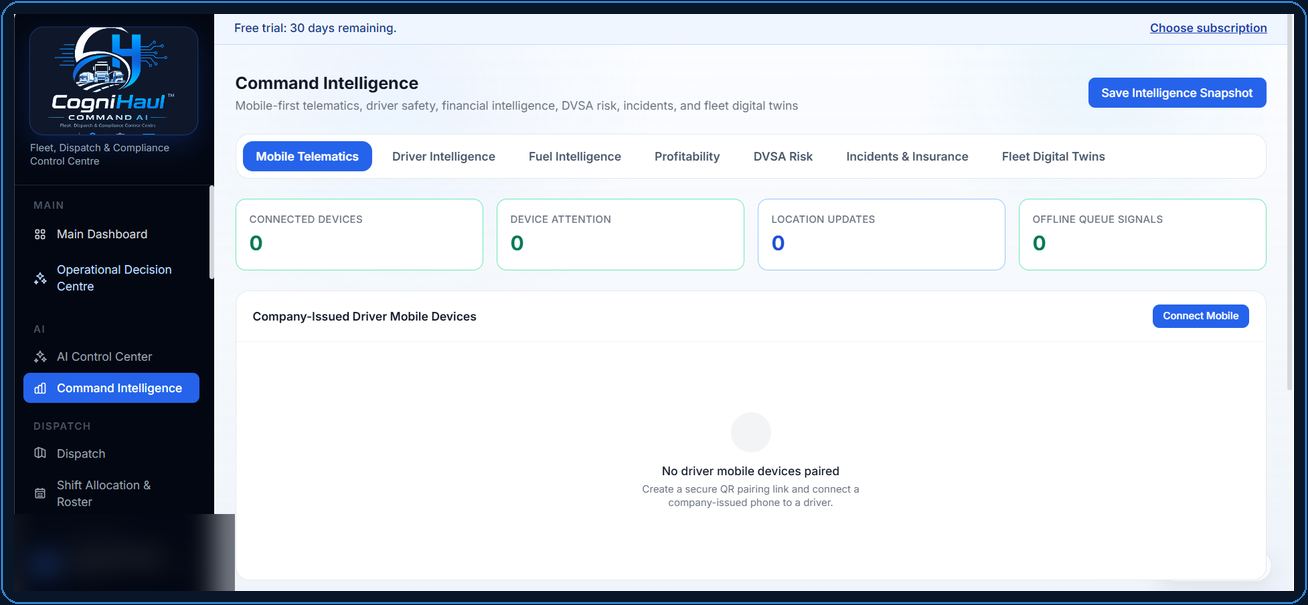Open Shift Allocation & Roster

111,494
